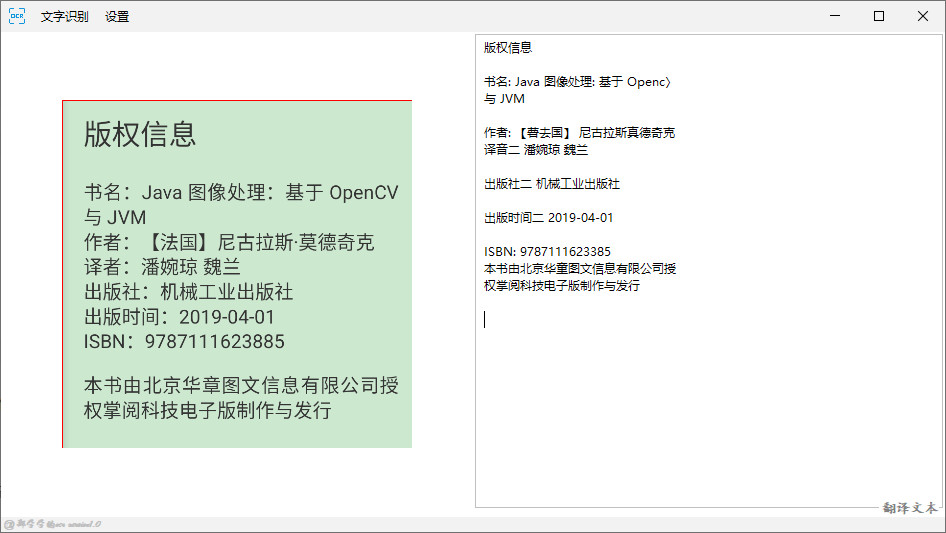Image resolution: width=946 pixels, height=533 pixels.
Task: Click the 潘婉琼 魏兰 translator line in results
Action: click(536, 149)
